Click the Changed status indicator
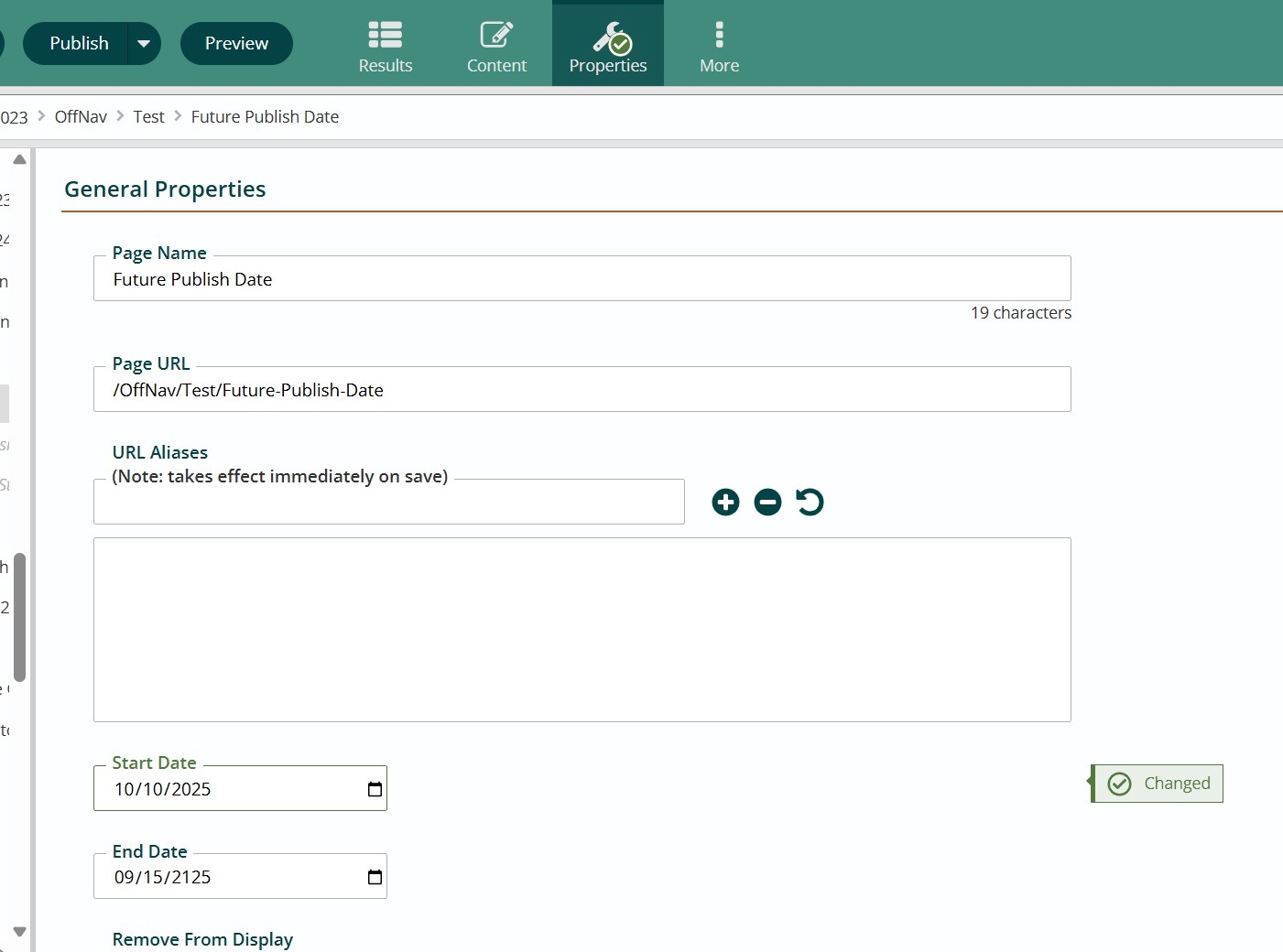The height and width of the screenshot is (952, 1283). click(x=1157, y=784)
